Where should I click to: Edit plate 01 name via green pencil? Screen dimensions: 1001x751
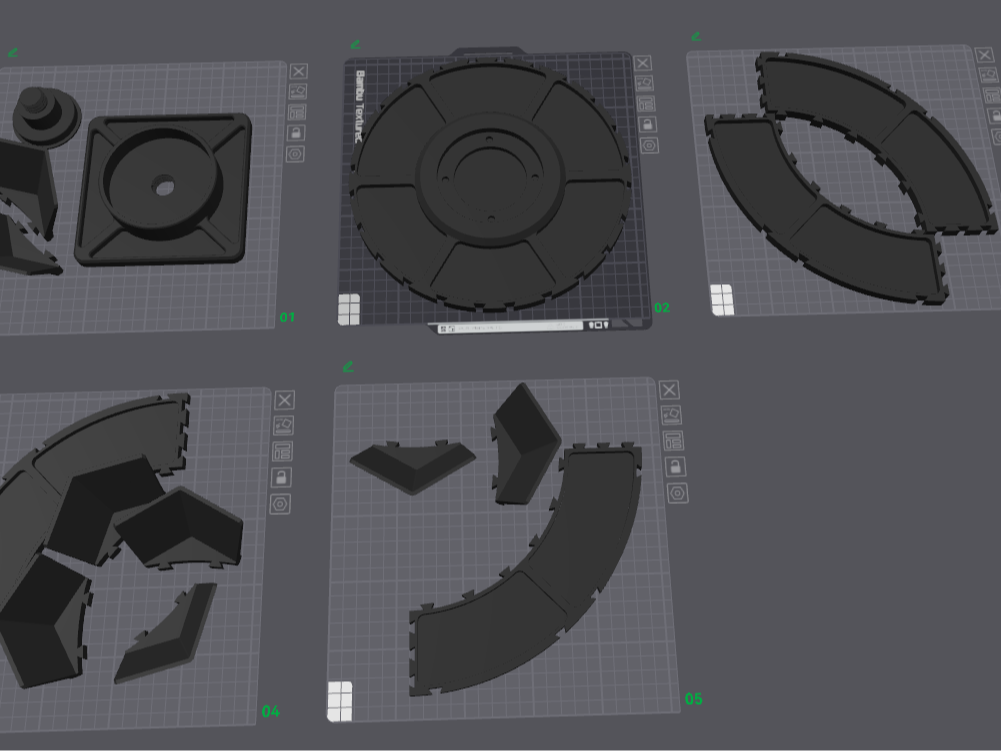(12, 53)
